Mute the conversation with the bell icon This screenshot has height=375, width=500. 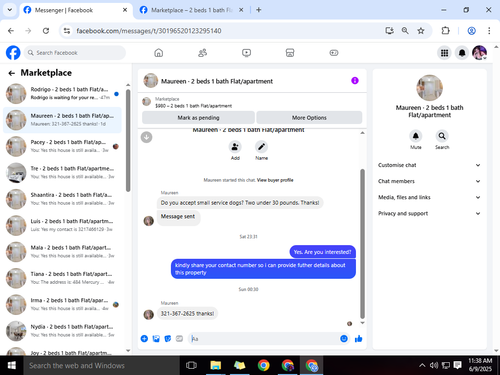416,136
